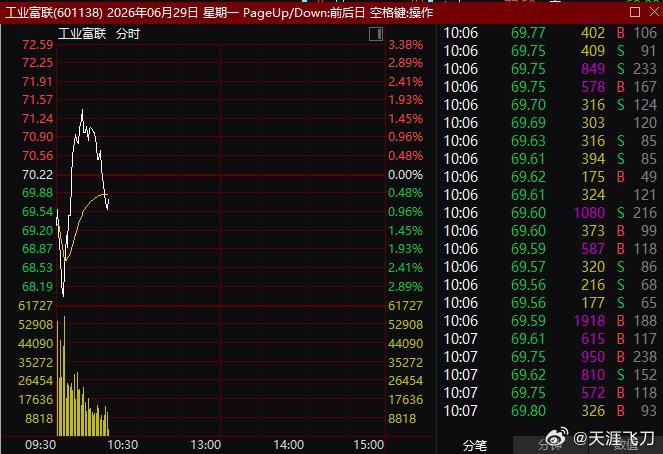Close the 工业富联 quote window
Image resolution: width=663 pixels, height=454 pixels.
654,12
